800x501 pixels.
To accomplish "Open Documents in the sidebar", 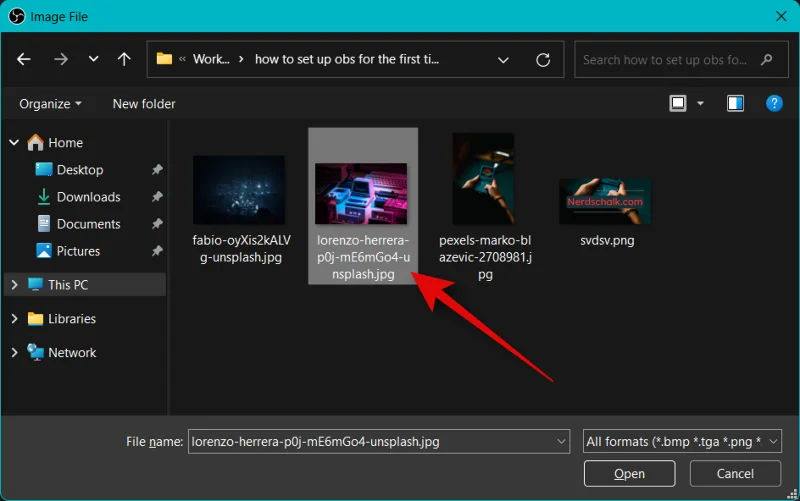I will coord(88,224).
